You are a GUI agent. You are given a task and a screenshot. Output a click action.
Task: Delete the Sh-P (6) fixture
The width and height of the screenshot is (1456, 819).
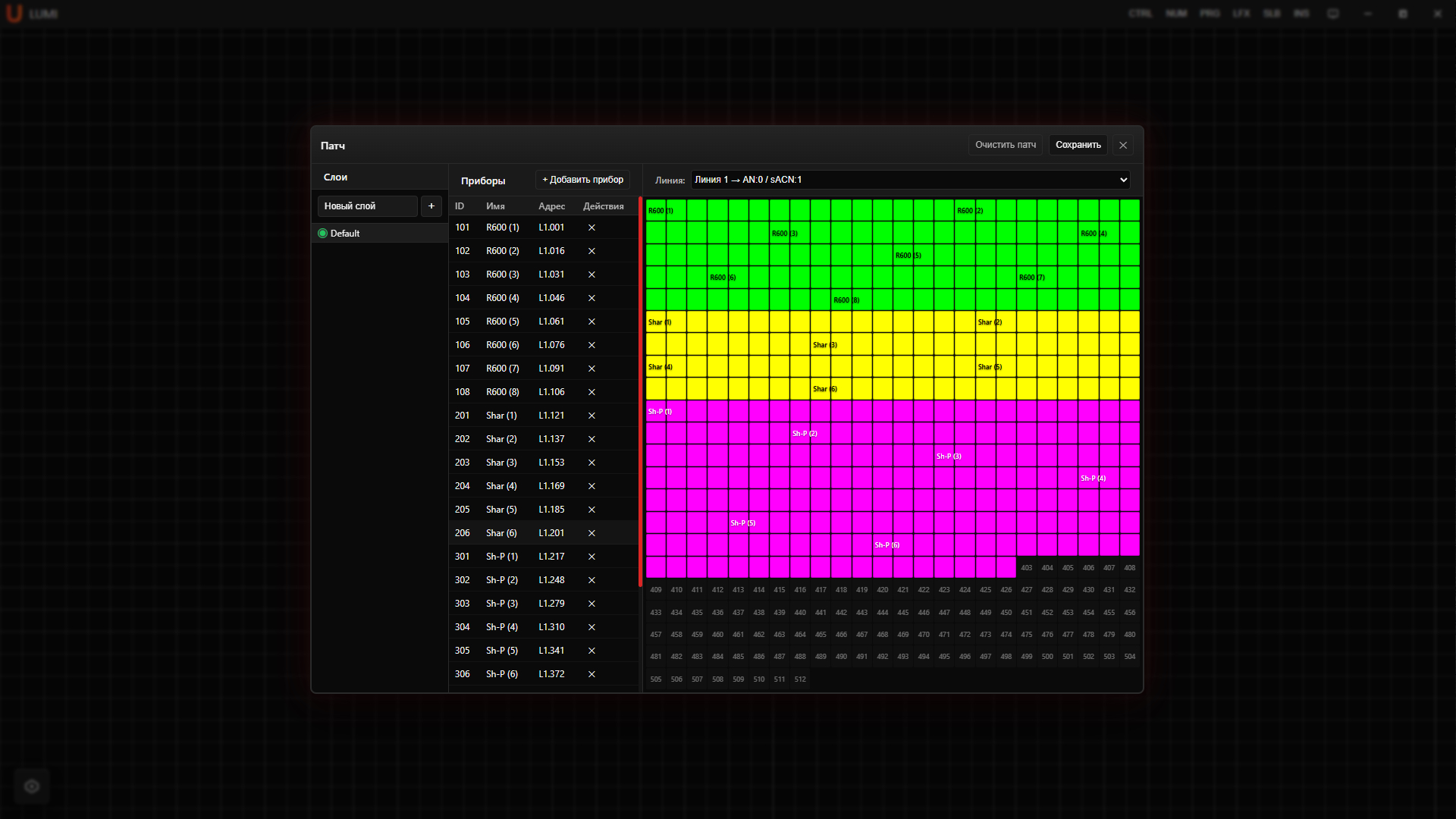(x=591, y=674)
